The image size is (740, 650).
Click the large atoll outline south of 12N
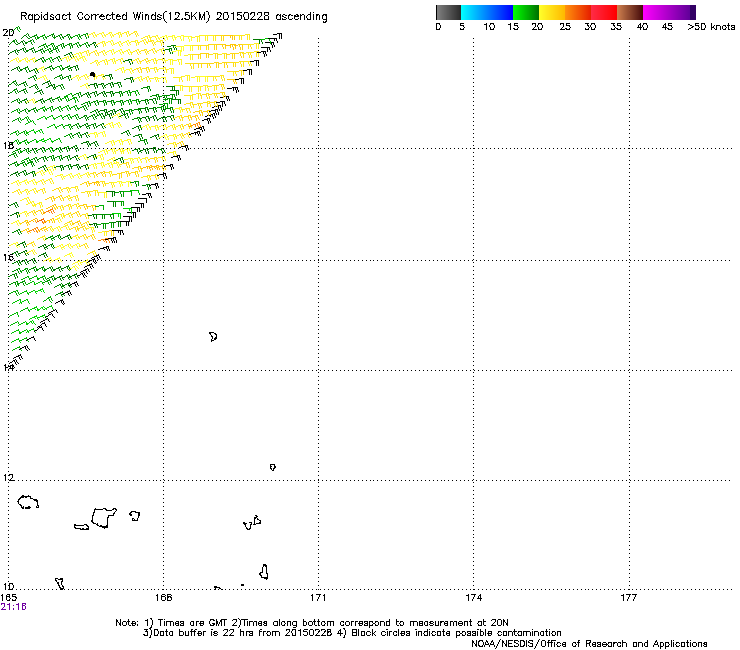coord(104,518)
